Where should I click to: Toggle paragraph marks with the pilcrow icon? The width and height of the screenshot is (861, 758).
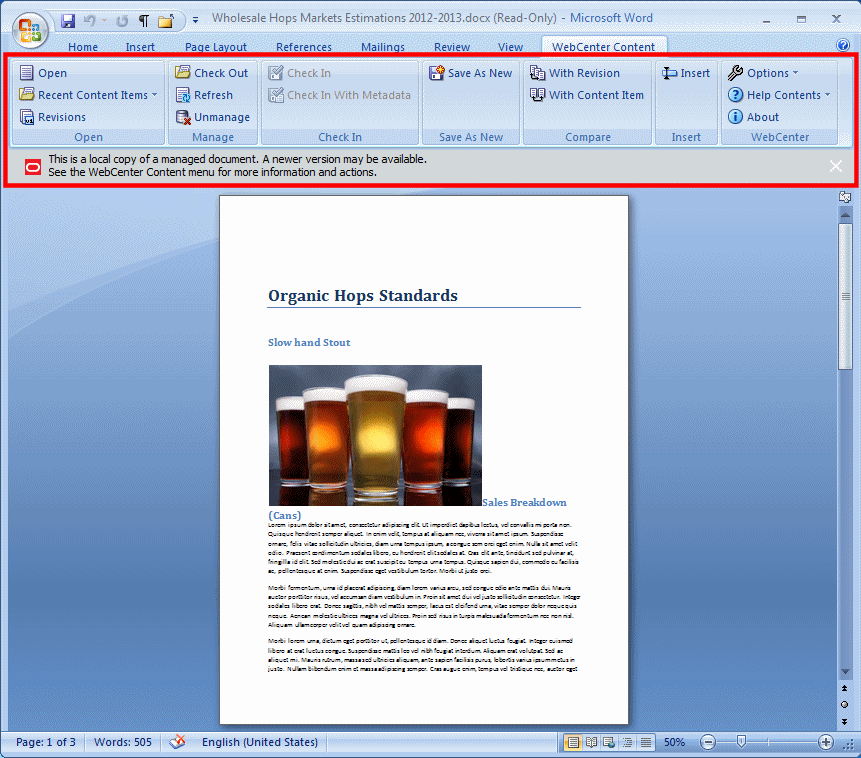pyautogui.click(x=143, y=21)
